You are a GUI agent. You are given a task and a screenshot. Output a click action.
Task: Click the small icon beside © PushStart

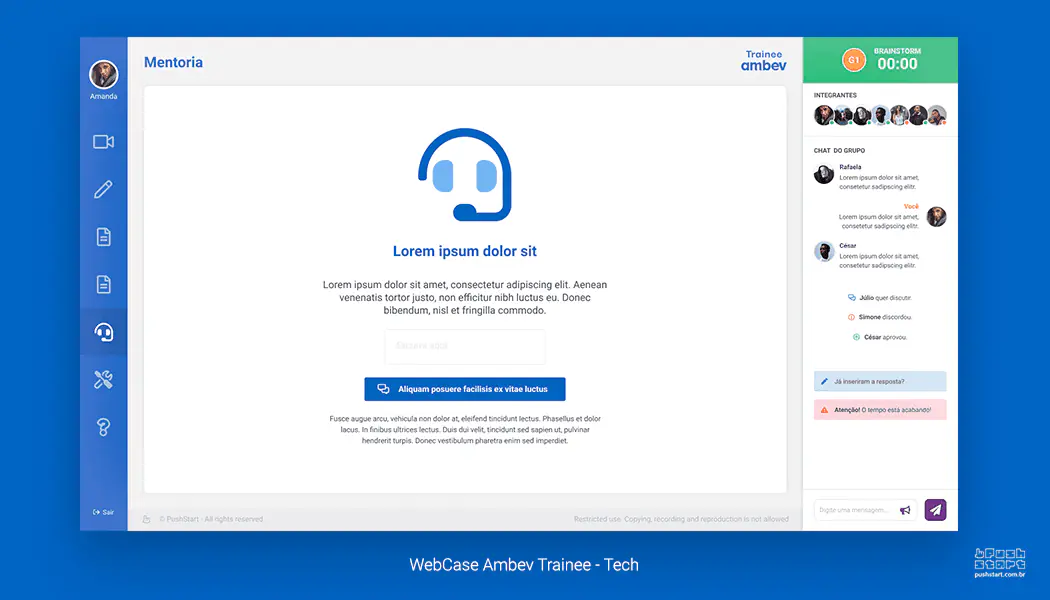147,519
